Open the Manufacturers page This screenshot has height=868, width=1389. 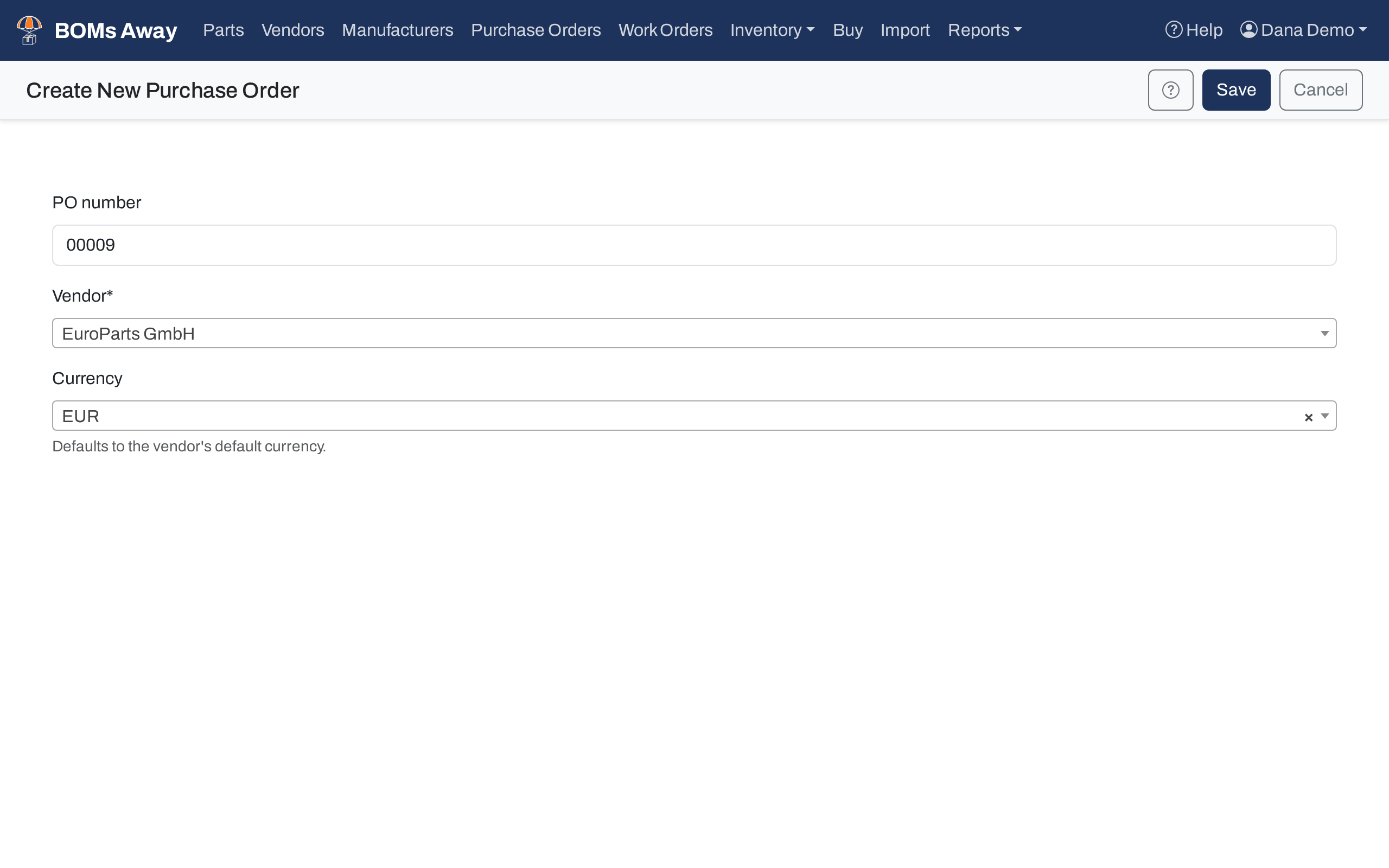[397, 30]
